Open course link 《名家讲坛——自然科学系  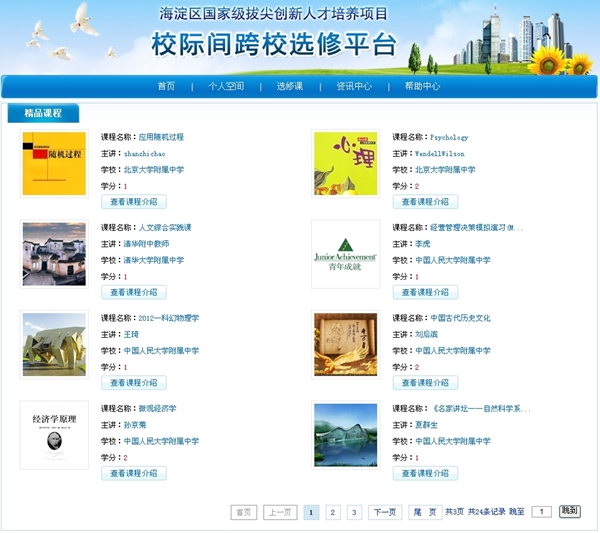coord(480,409)
